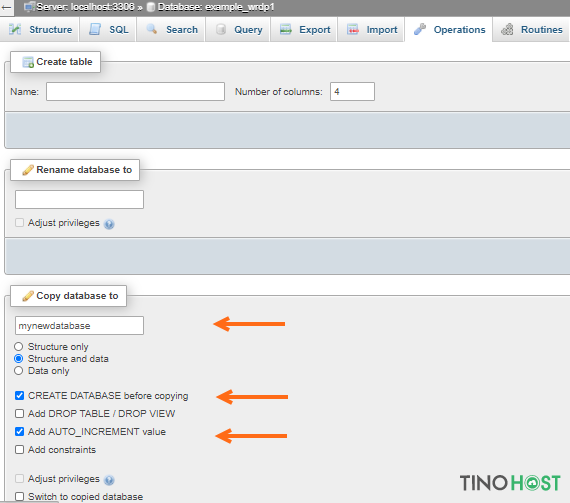The image size is (570, 503).
Task: Click the Operations wrench icon
Action: coord(420,29)
